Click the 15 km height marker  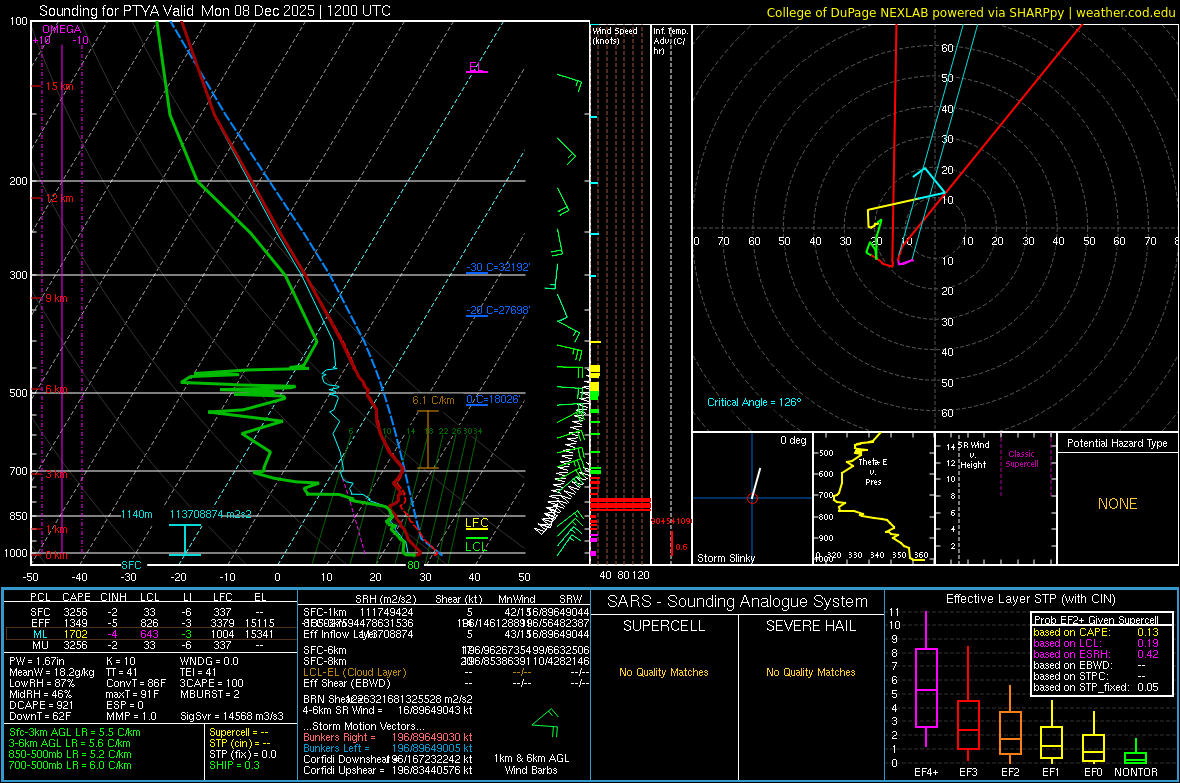click(x=59, y=87)
